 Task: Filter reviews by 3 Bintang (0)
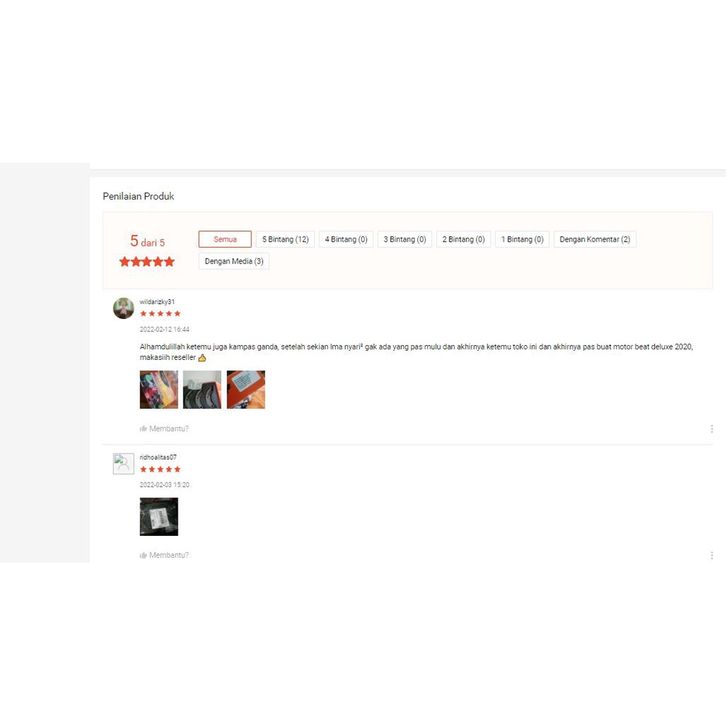tap(405, 239)
